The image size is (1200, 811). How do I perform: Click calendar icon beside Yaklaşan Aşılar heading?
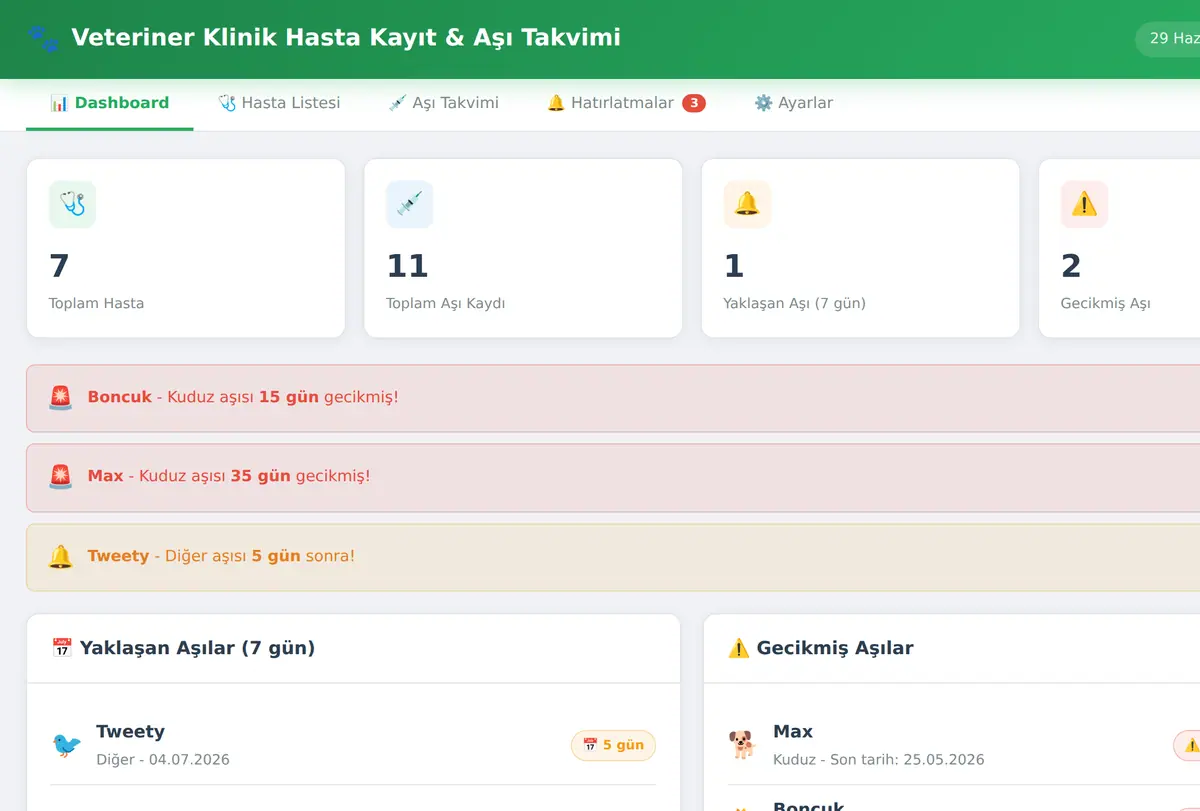pos(62,648)
